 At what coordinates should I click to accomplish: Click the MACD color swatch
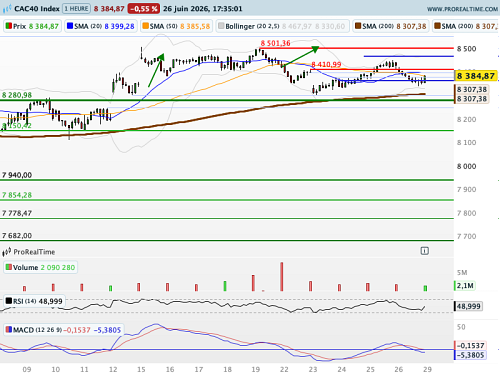(x=9, y=330)
